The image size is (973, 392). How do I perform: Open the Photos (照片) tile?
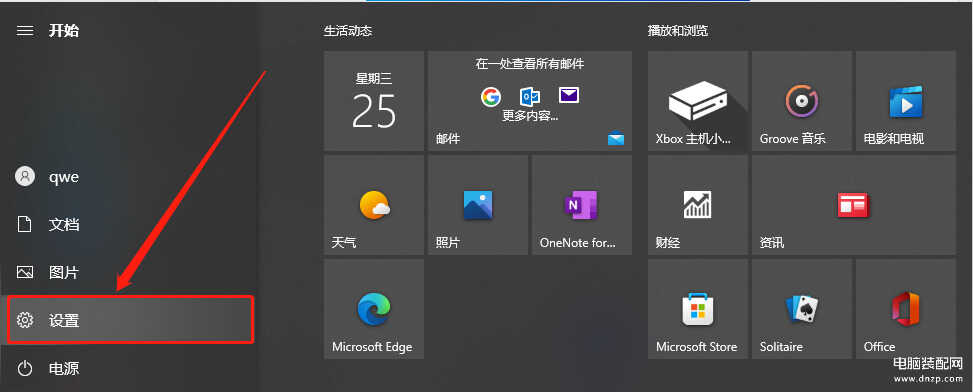(x=478, y=205)
